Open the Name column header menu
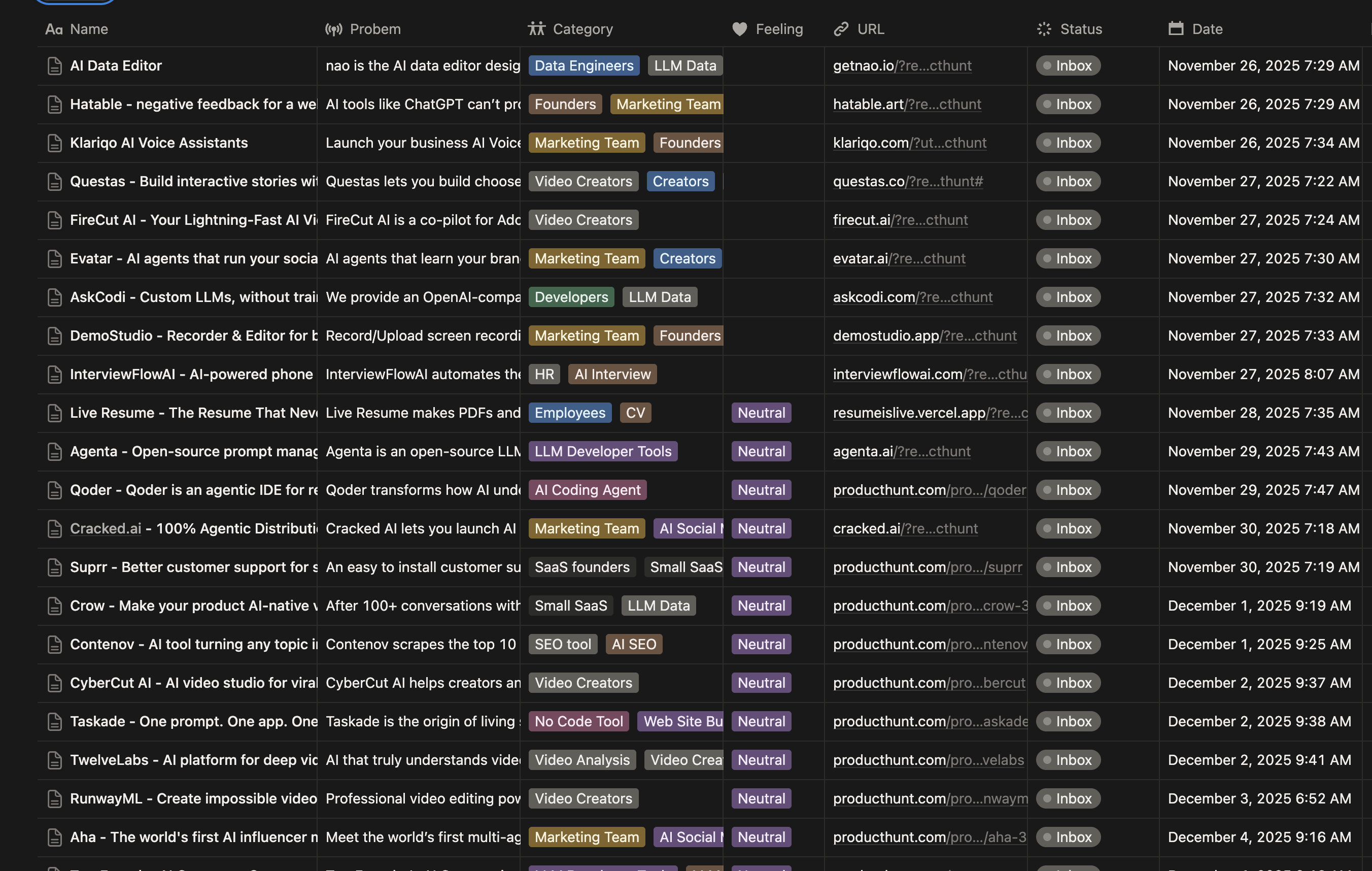1372x871 pixels. tap(88, 29)
